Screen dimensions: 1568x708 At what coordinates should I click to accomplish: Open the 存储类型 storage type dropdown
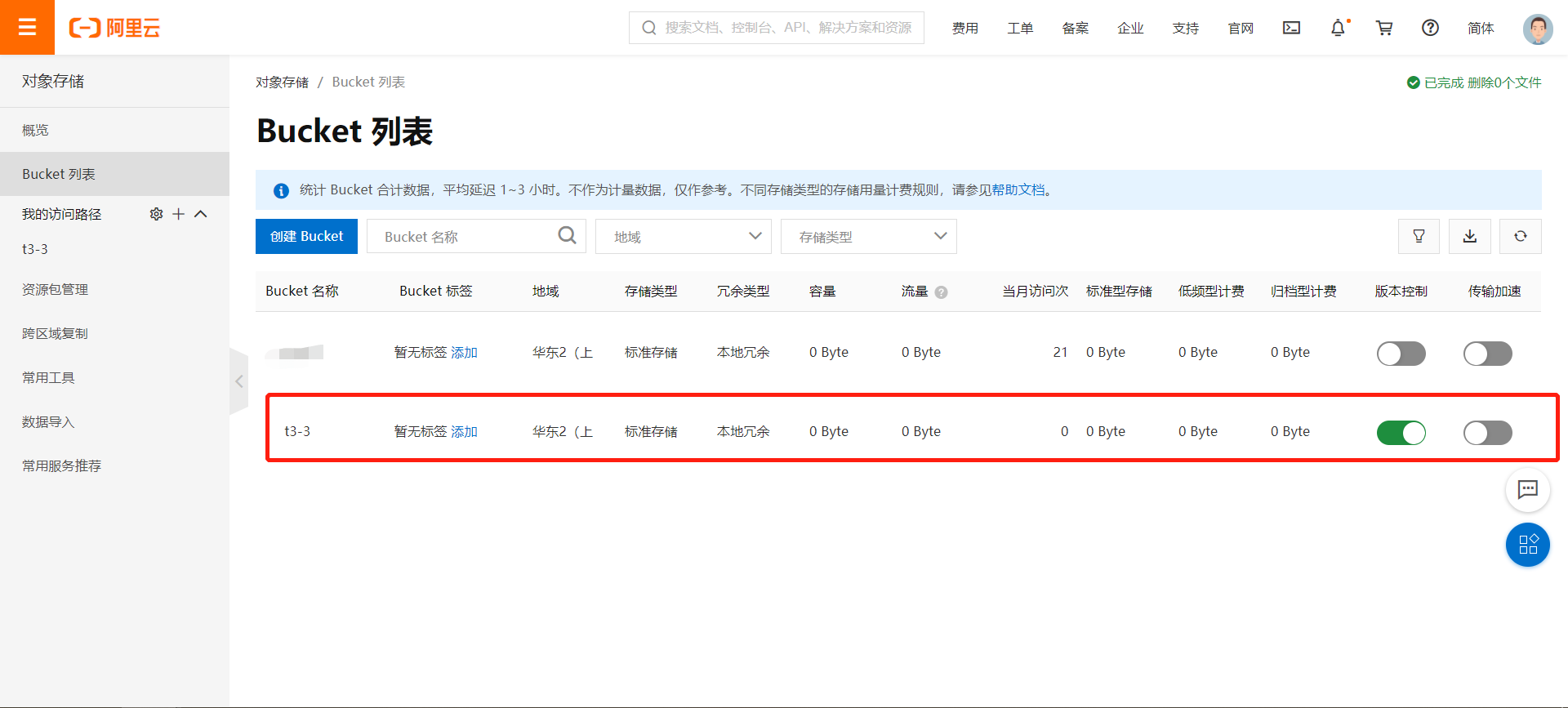tap(869, 236)
